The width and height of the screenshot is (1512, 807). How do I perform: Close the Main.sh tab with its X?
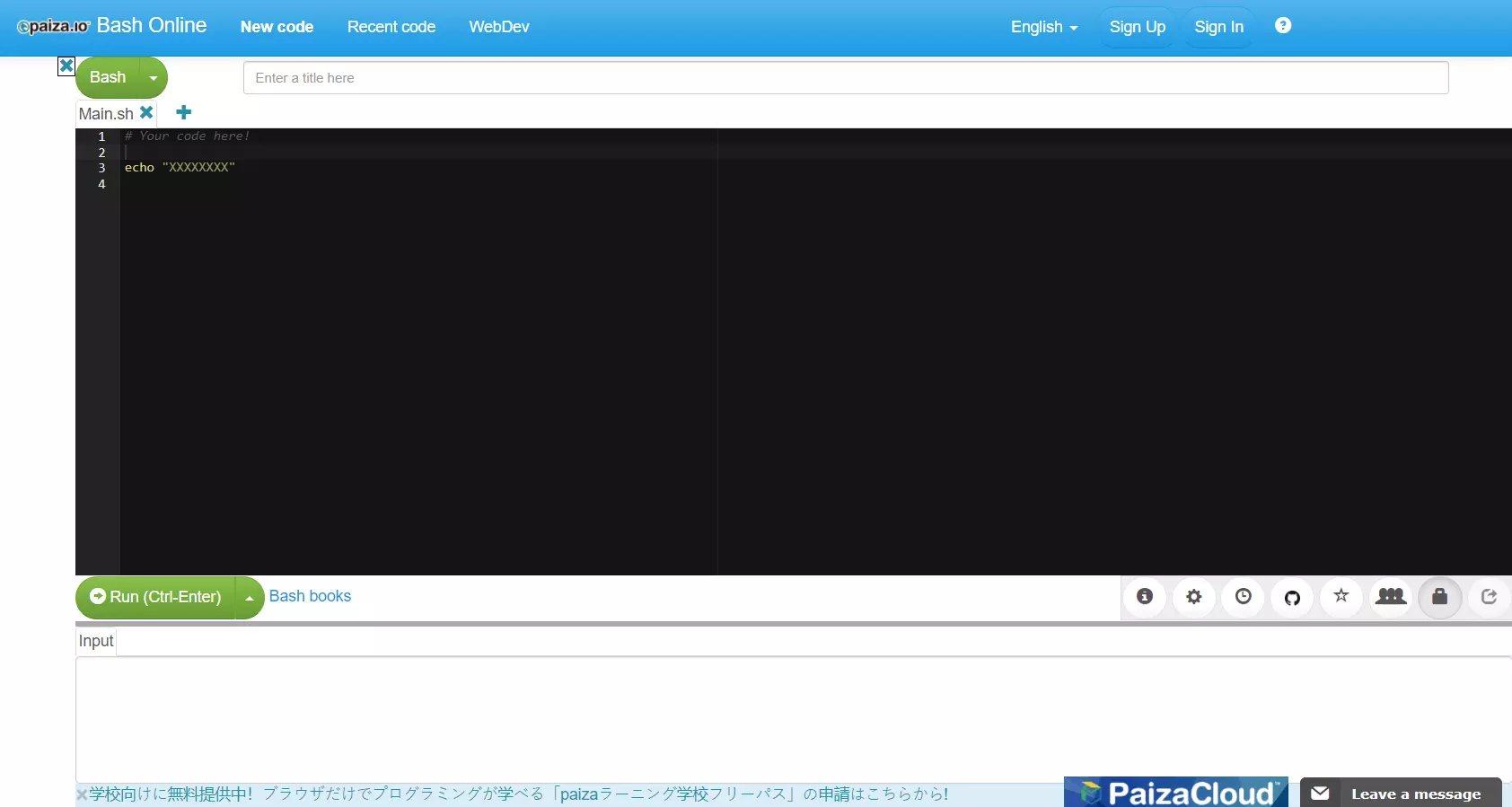[x=146, y=112]
